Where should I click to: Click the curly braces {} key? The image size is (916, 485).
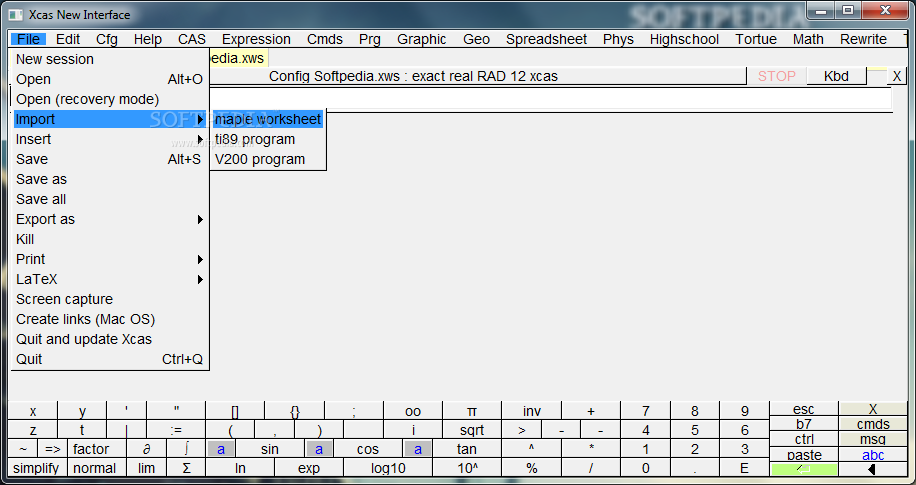(294, 411)
